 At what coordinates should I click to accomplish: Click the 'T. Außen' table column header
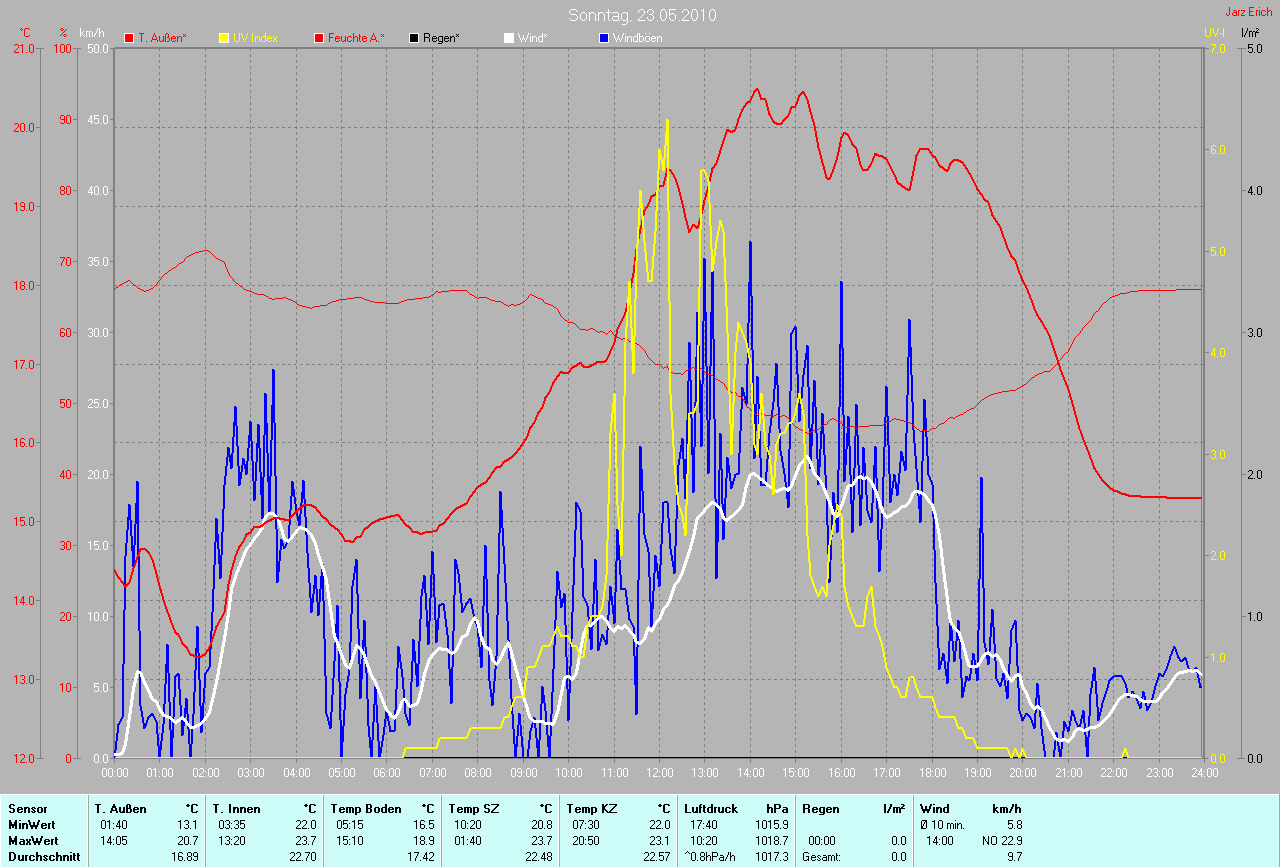(x=120, y=808)
